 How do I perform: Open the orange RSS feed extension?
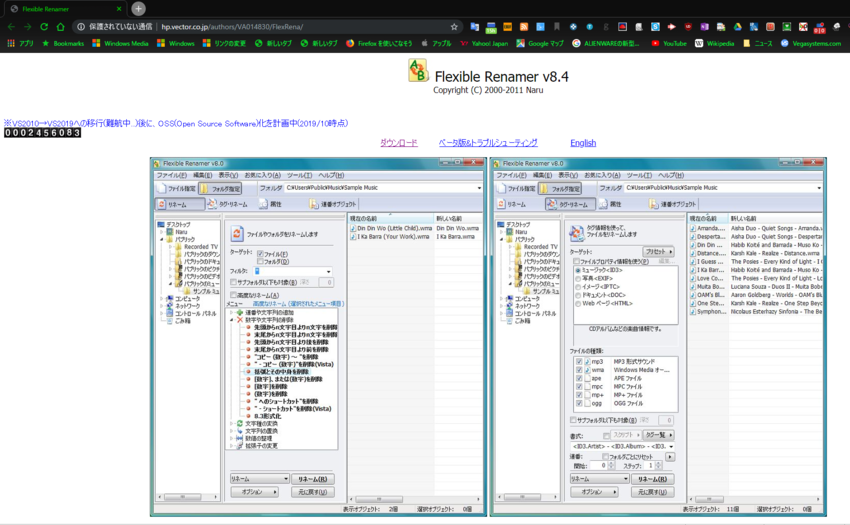click(524, 27)
